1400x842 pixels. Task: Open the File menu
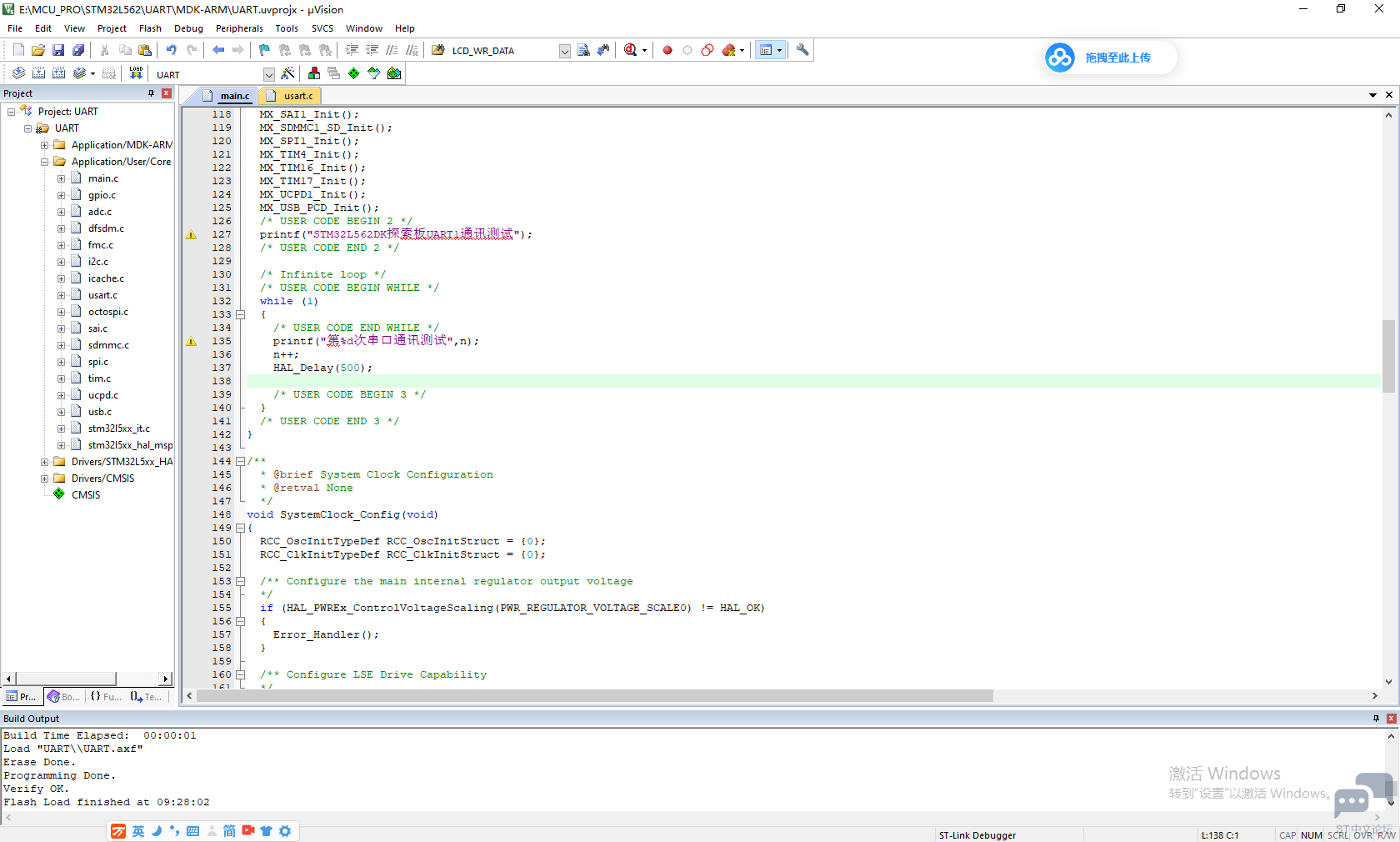pos(15,28)
